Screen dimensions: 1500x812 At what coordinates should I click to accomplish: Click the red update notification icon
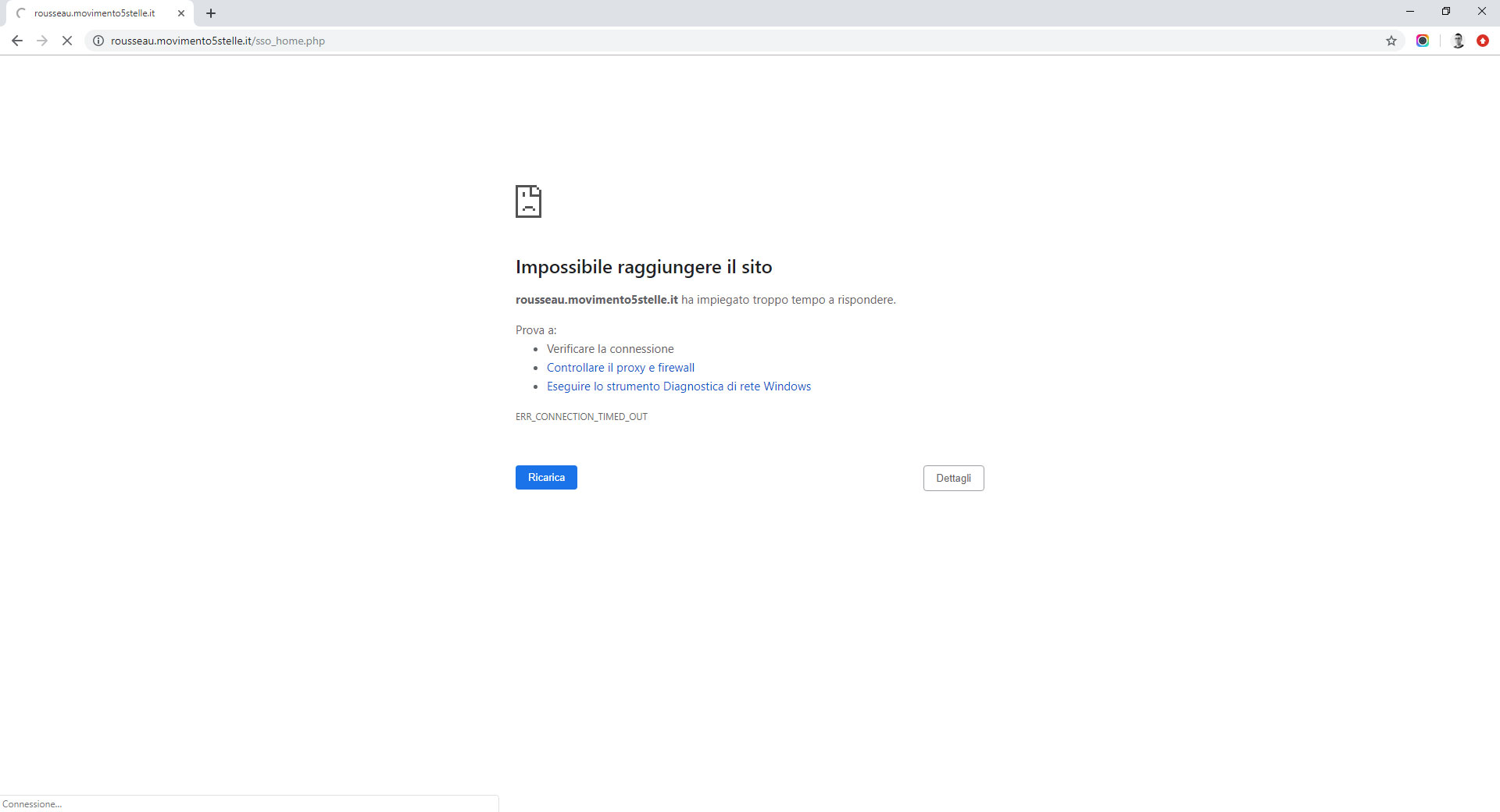[x=1483, y=41]
